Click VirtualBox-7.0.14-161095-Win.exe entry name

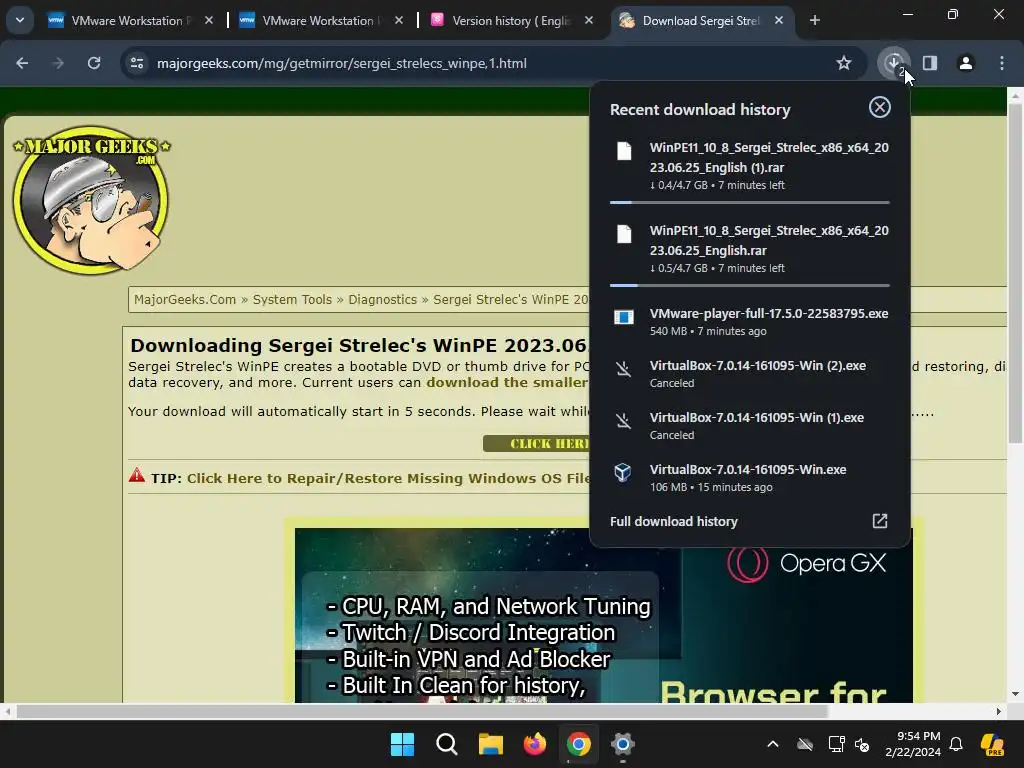[748, 470]
